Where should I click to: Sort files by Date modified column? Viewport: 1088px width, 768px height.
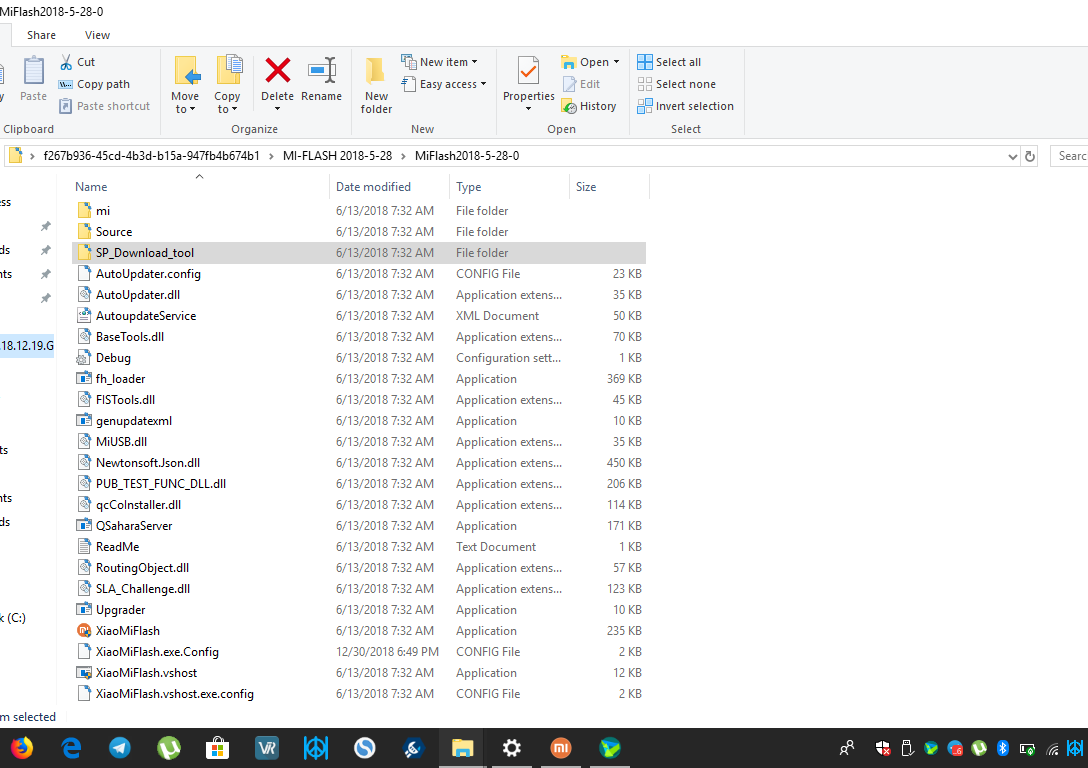pos(373,187)
